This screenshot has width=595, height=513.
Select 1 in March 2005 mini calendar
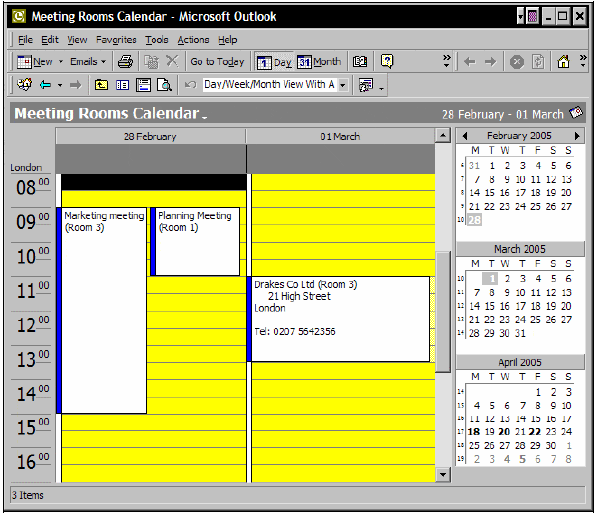pos(491,279)
